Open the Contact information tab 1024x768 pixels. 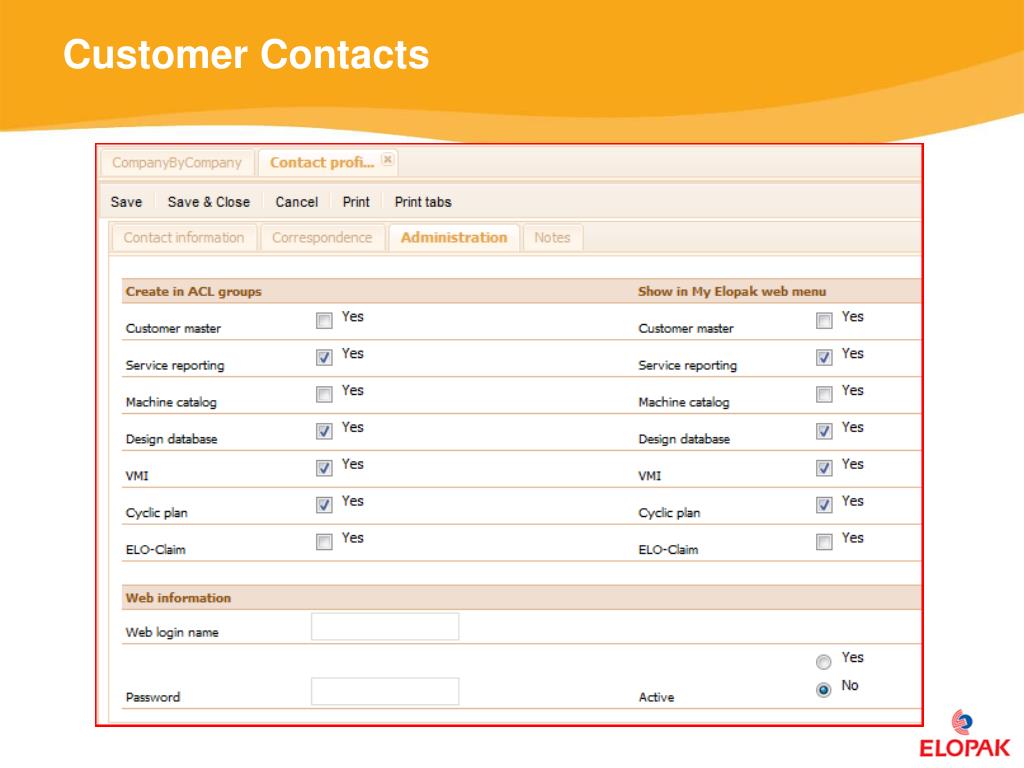184,238
